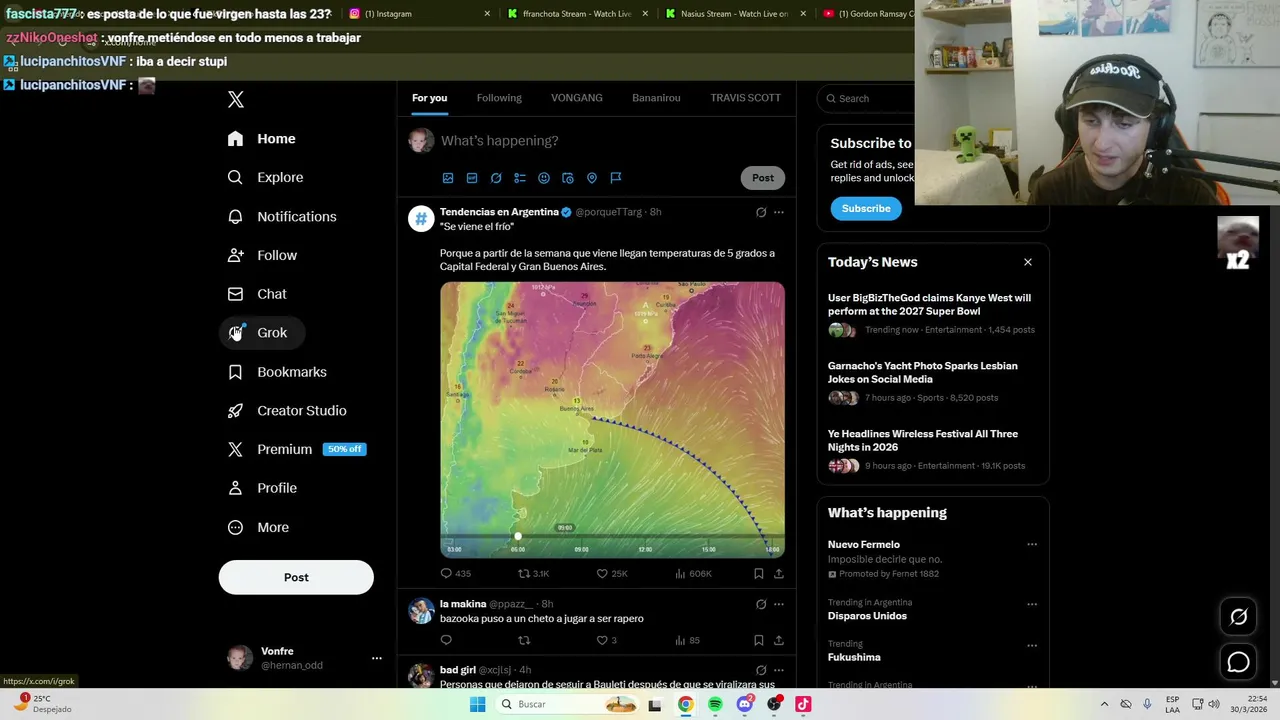Open Home in the sidebar
The height and width of the screenshot is (720, 1280).
[x=262, y=139]
